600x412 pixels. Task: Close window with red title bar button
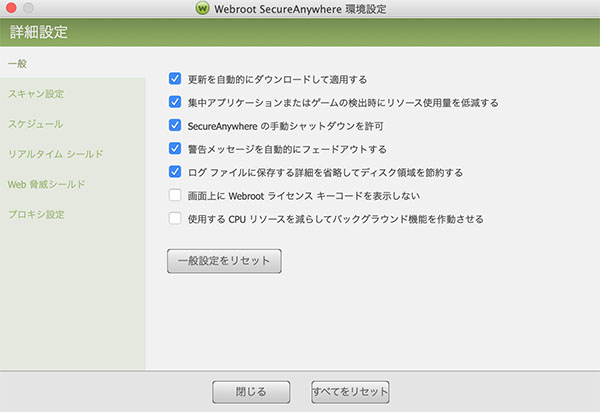pyautogui.click(x=11, y=8)
